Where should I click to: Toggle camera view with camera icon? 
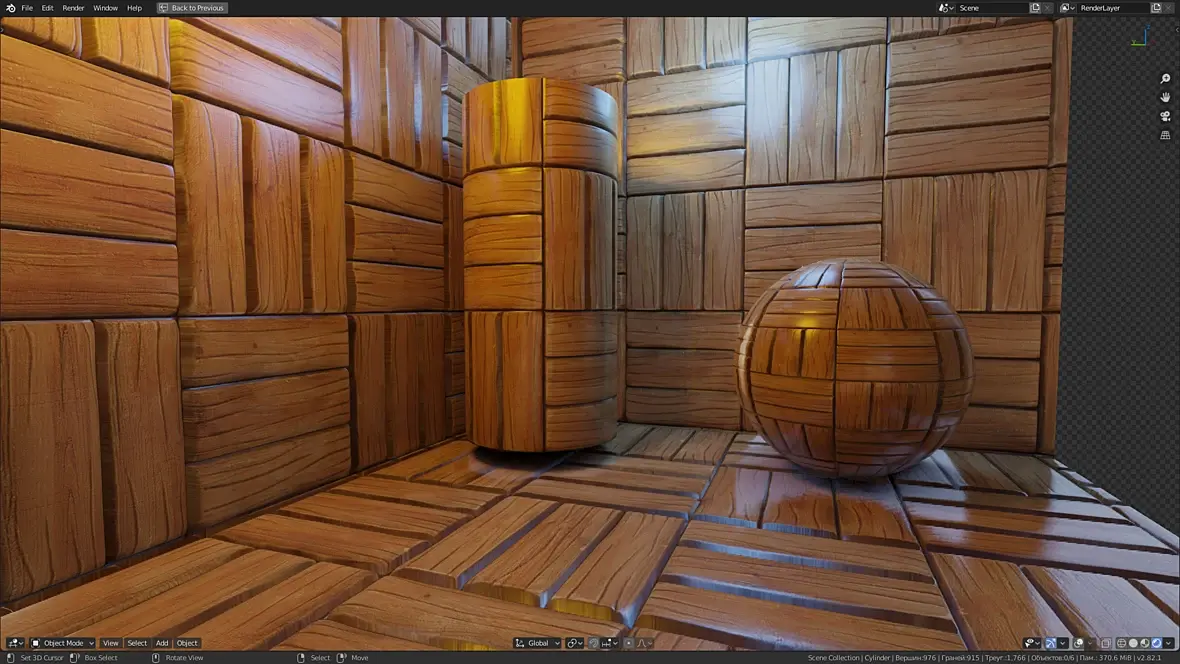point(1165,116)
